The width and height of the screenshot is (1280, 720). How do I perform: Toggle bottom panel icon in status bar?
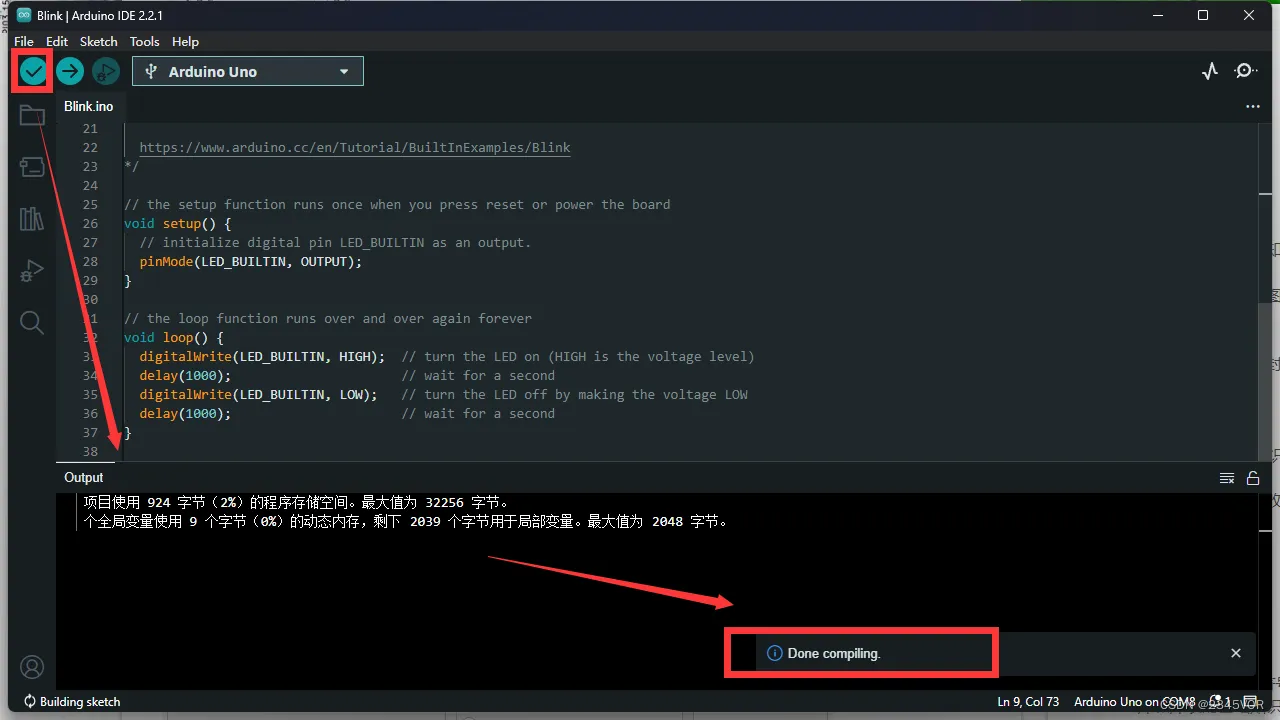pyautogui.click(x=1250, y=702)
